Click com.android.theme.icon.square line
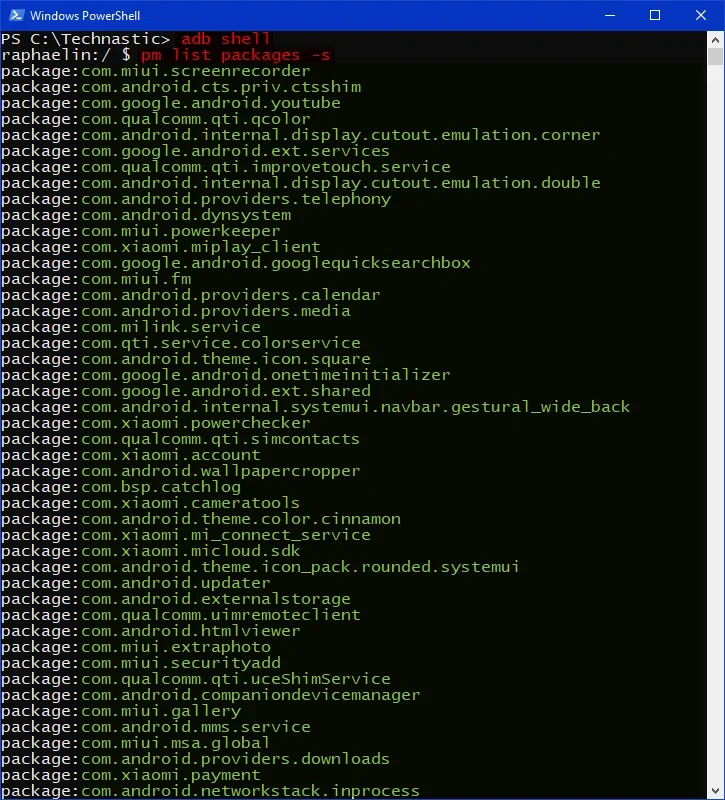The height and width of the screenshot is (800, 725). pos(186,359)
